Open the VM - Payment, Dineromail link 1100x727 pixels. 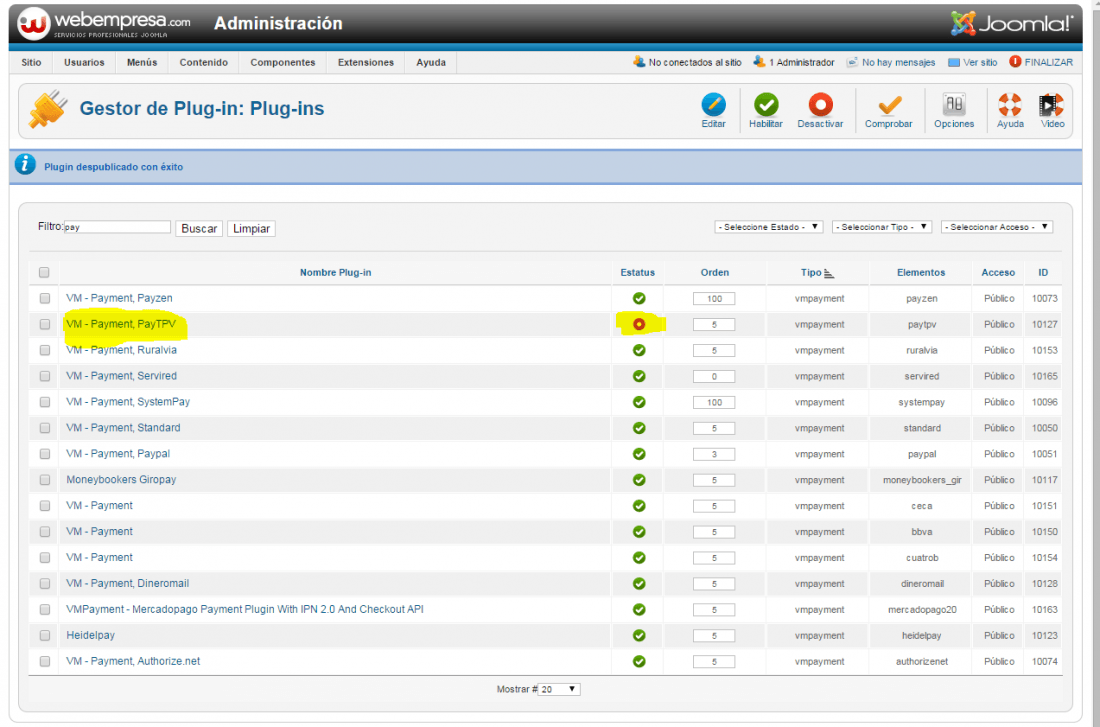128,583
